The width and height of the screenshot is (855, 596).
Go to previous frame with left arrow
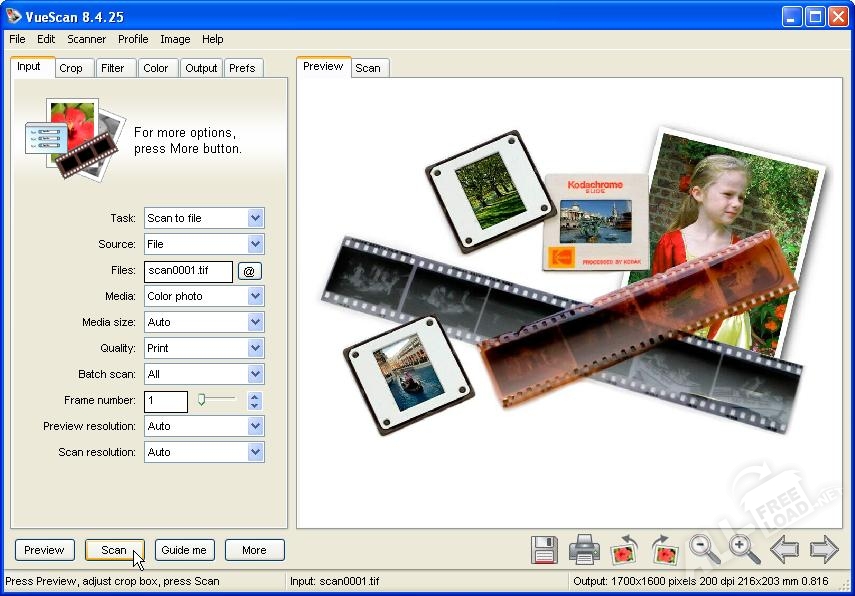coord(785,549)
